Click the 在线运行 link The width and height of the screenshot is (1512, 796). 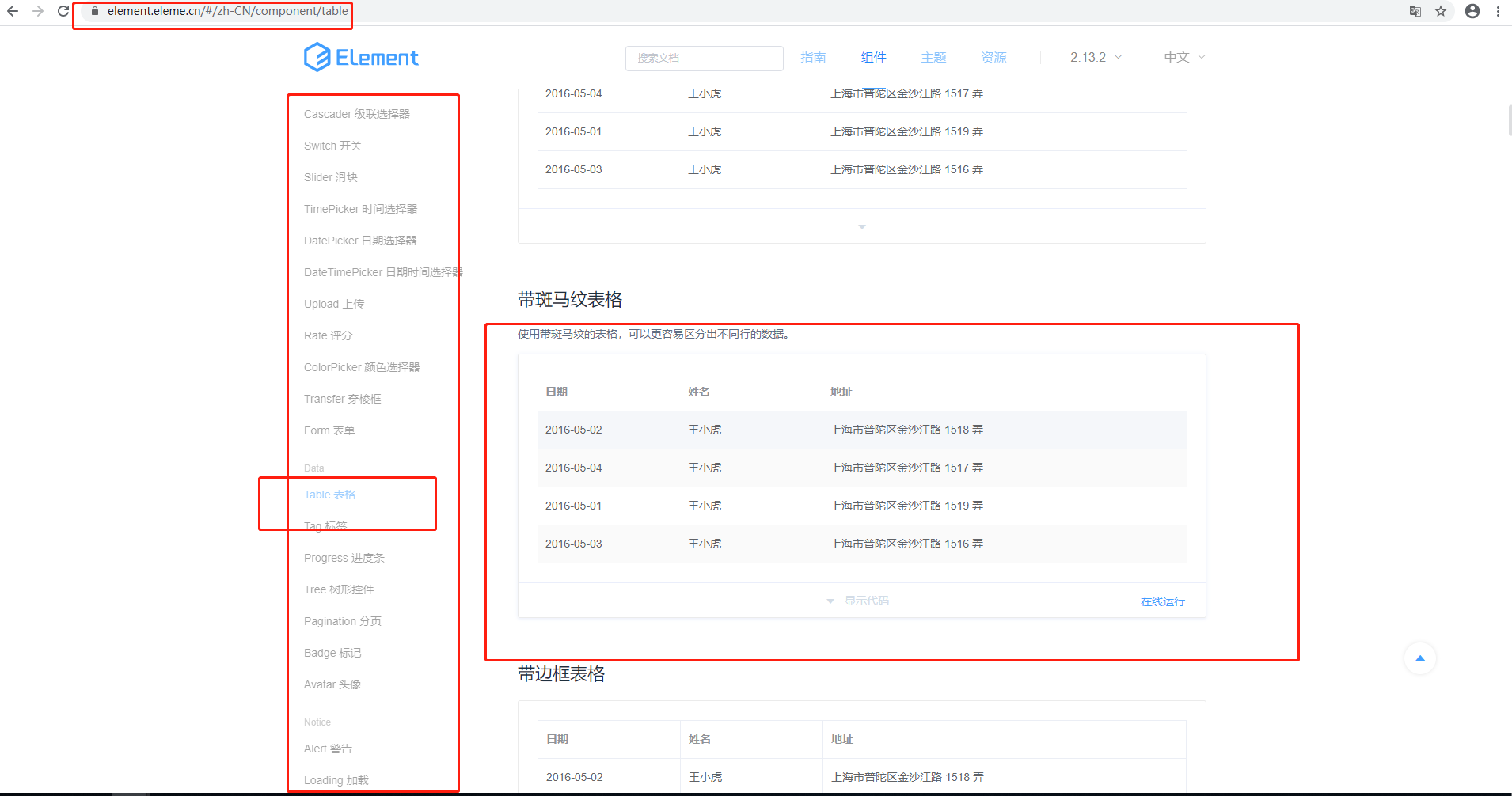[1163, 601]
